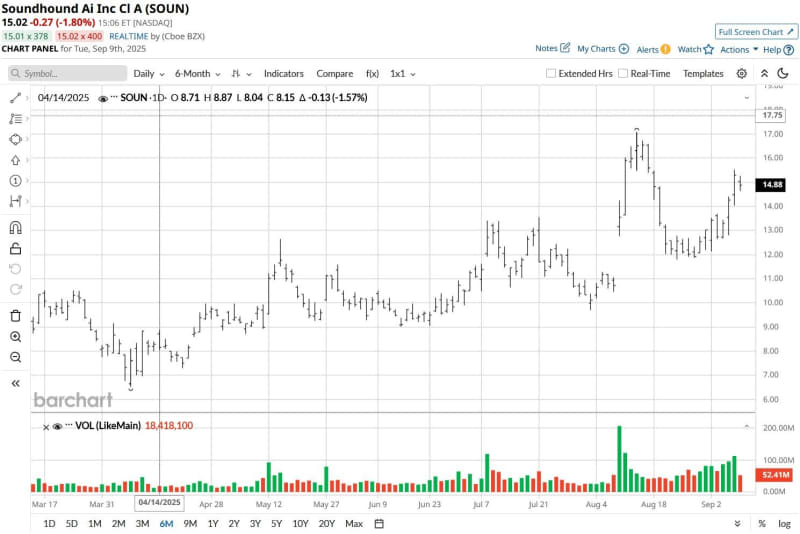This screenshot has height=534, width=800.
Task: Open the Daily frequency dropdown
Action: tap(149, 73)
